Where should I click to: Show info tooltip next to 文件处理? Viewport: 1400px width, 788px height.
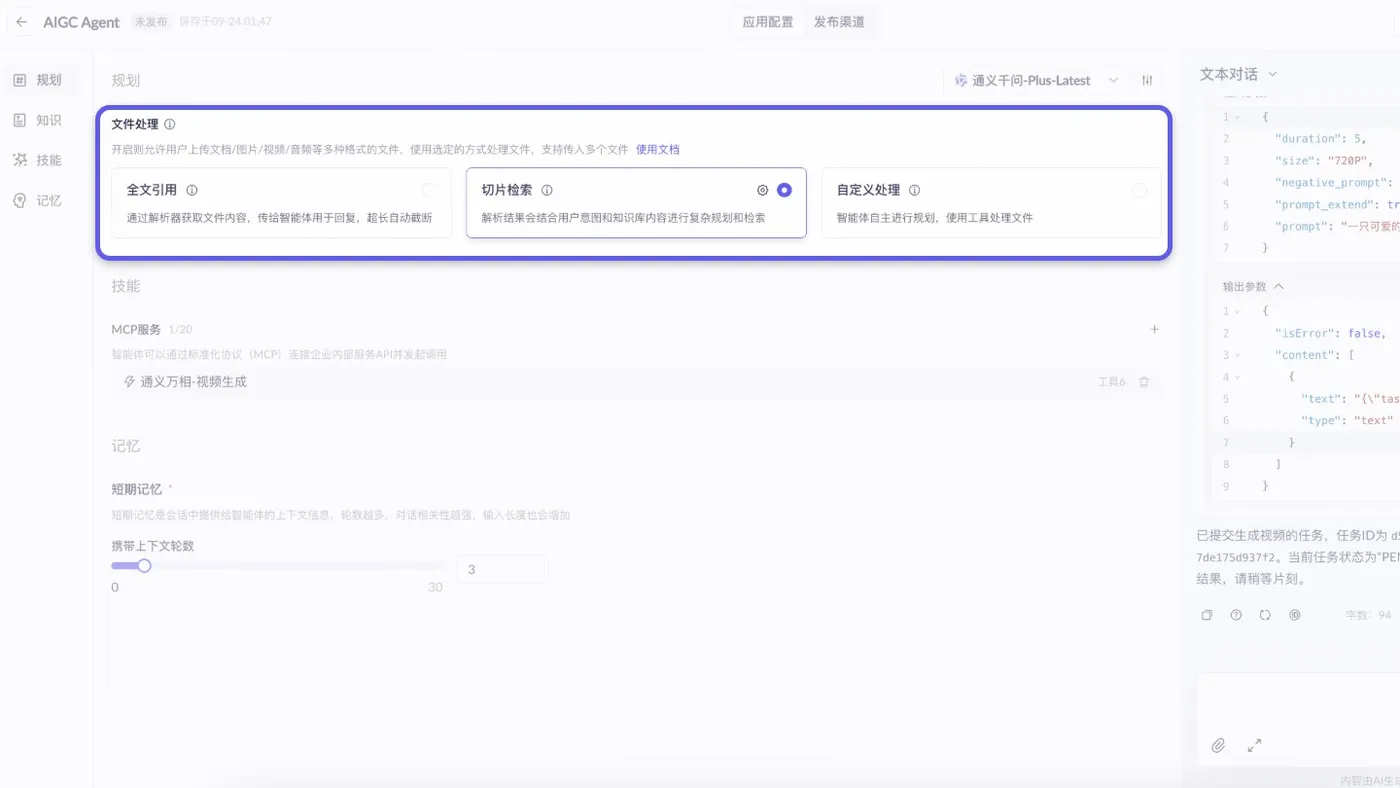(x=170, y=125)
